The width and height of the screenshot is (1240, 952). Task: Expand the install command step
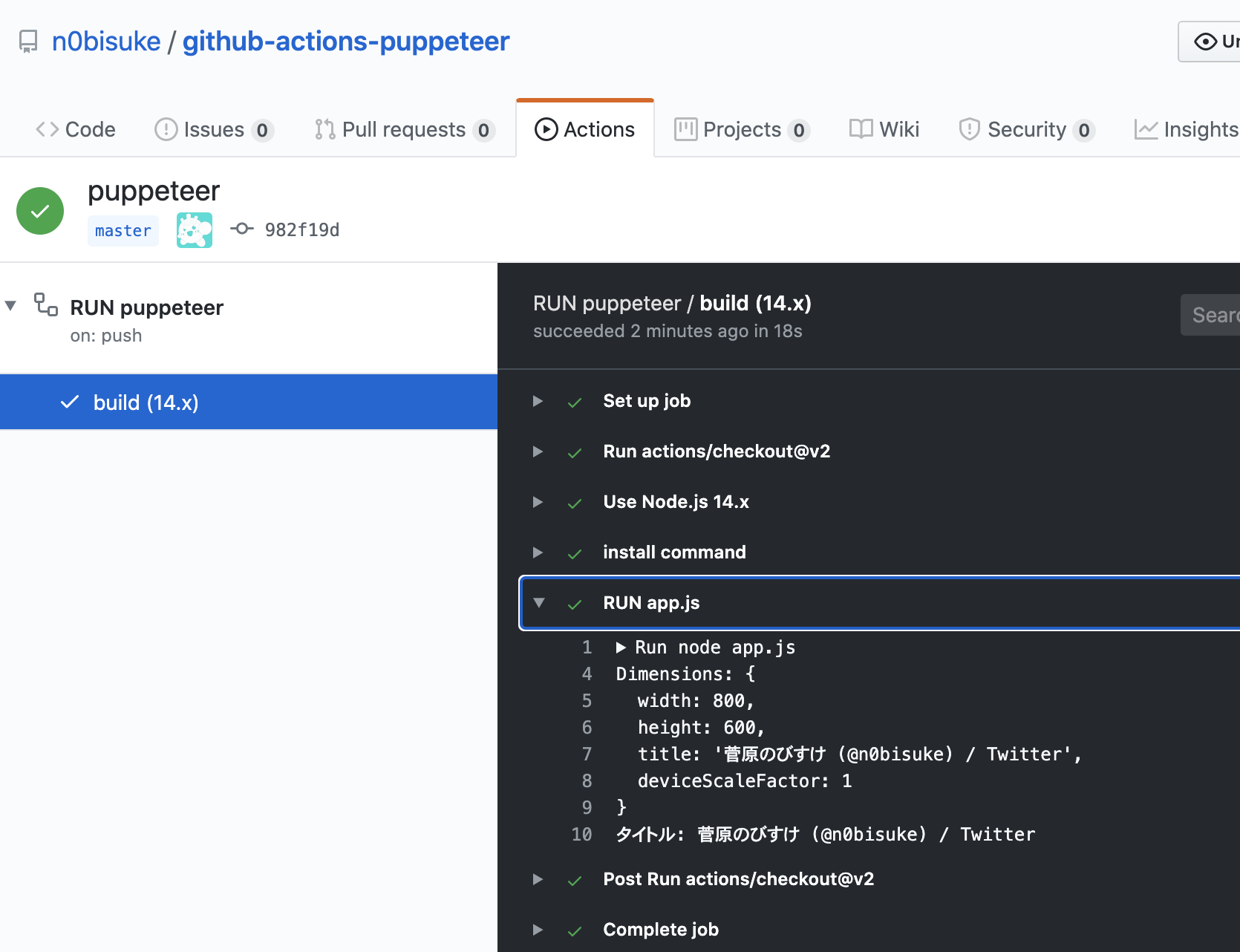tap(538, 552)
